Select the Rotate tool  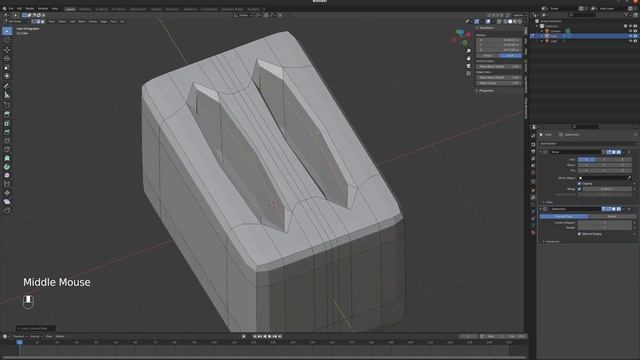[x=7, y=58]
